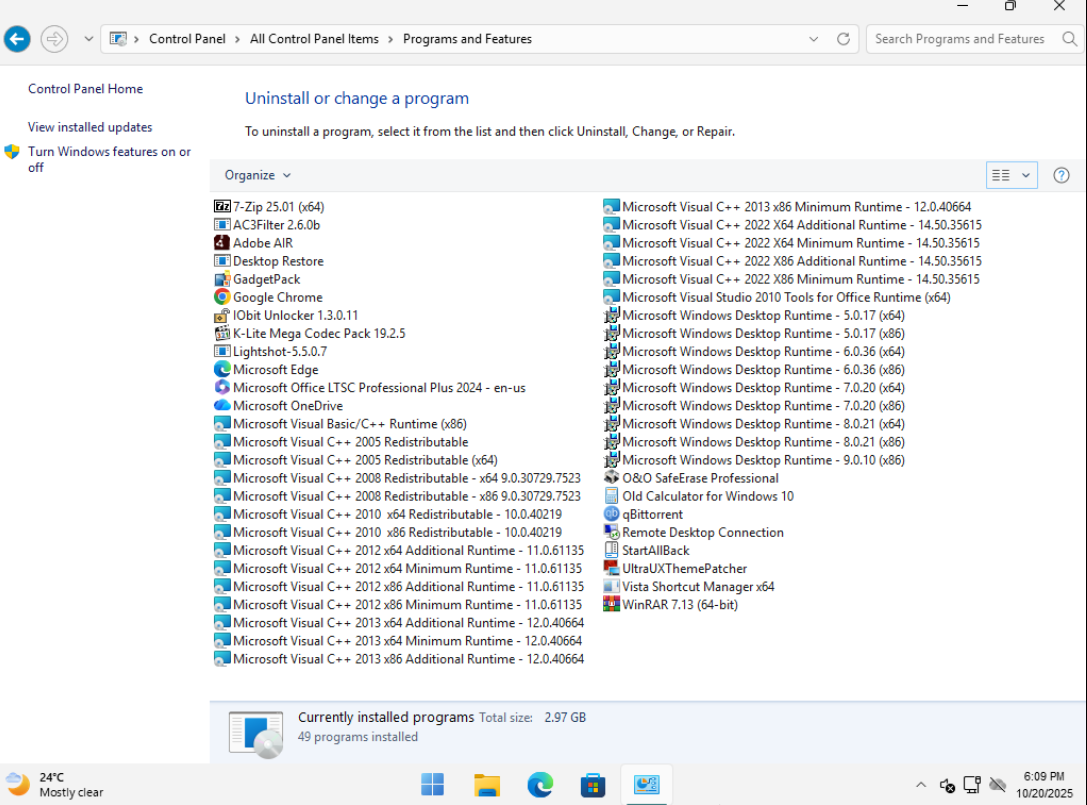
Task: Click the Google Chrome program icon
Action: click(x=222, y=297)
